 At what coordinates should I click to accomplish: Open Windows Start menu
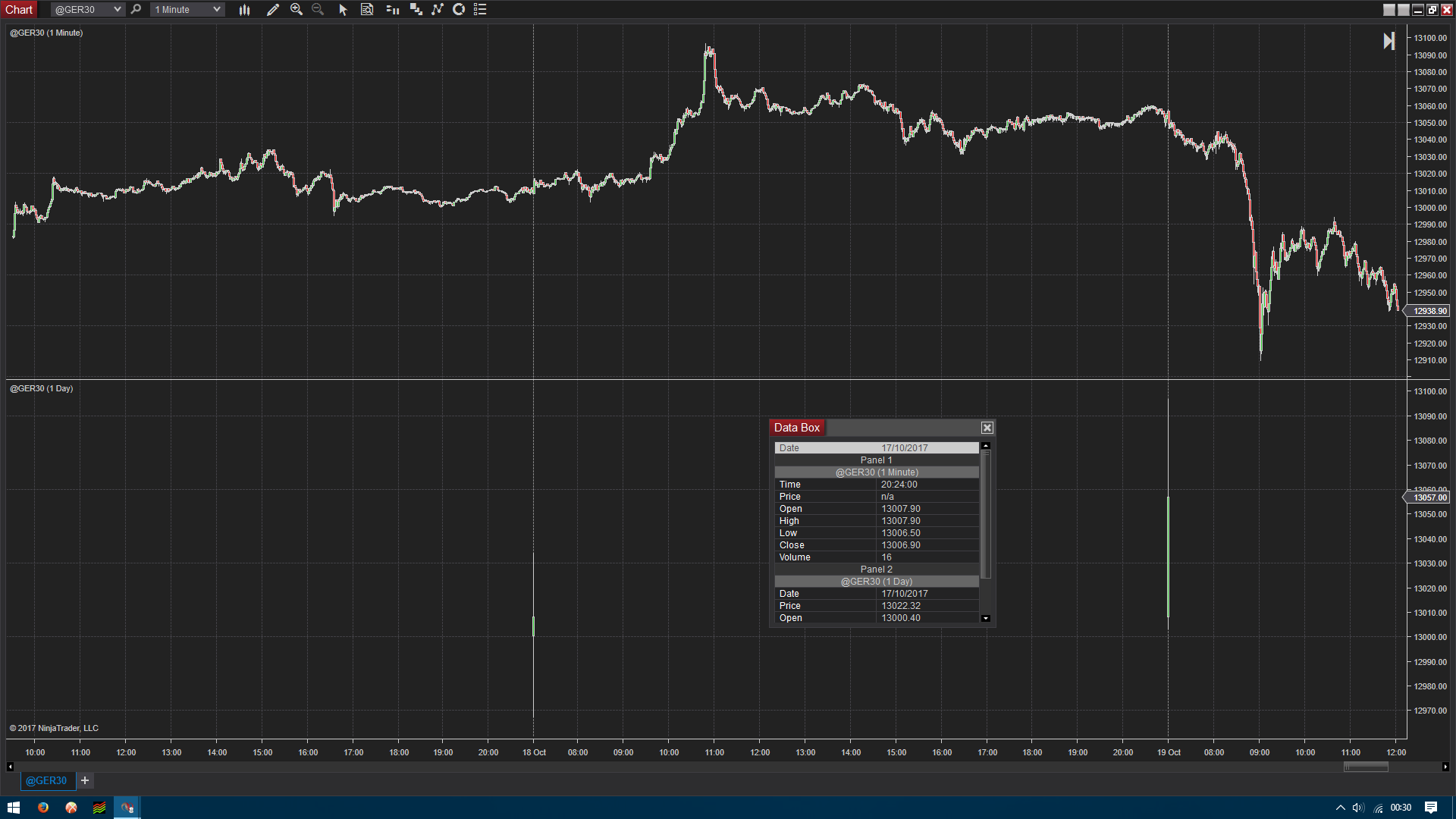[x=13, y=808]
